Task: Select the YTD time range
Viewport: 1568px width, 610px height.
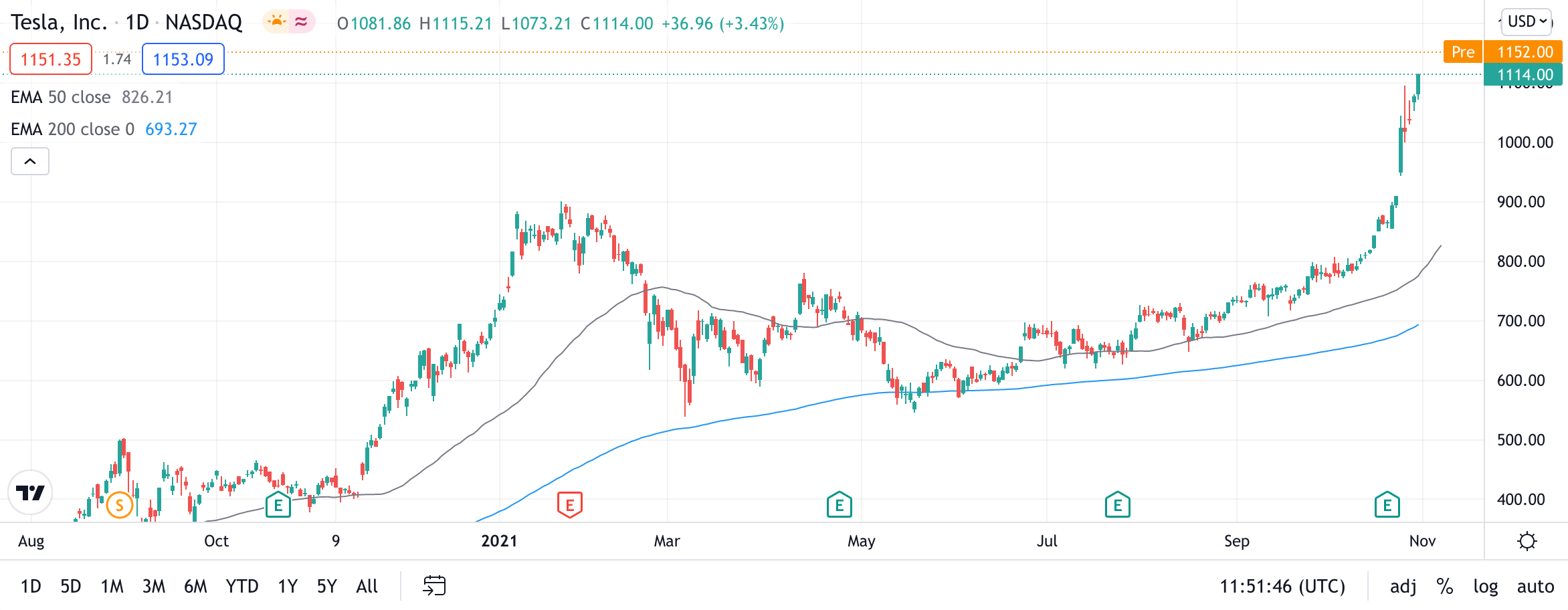Action: pyautogui.click(x=242, y=587)
